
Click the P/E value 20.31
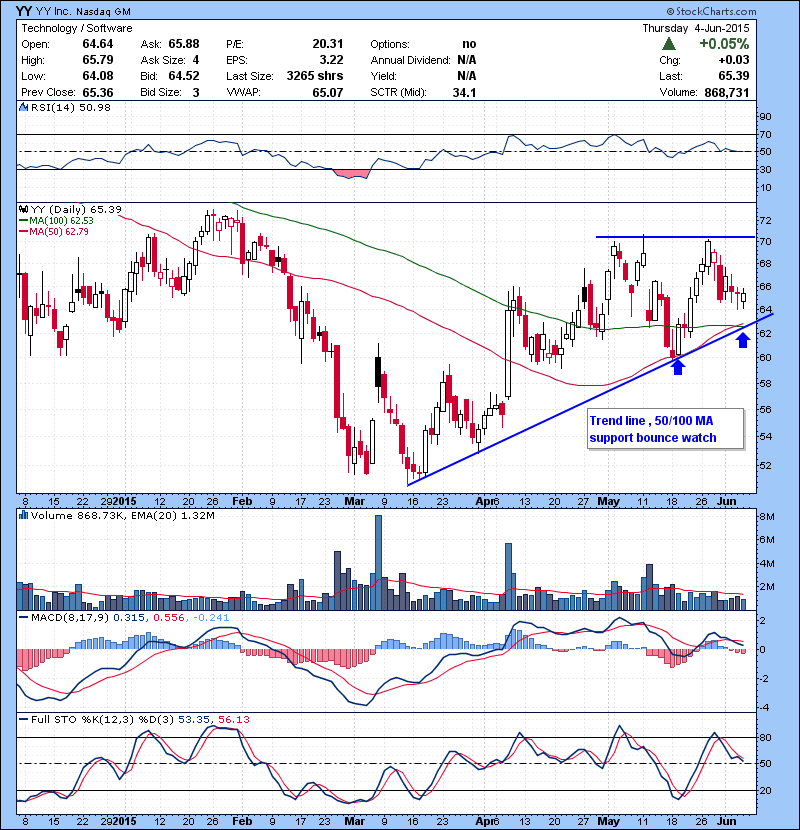point(328,44)
